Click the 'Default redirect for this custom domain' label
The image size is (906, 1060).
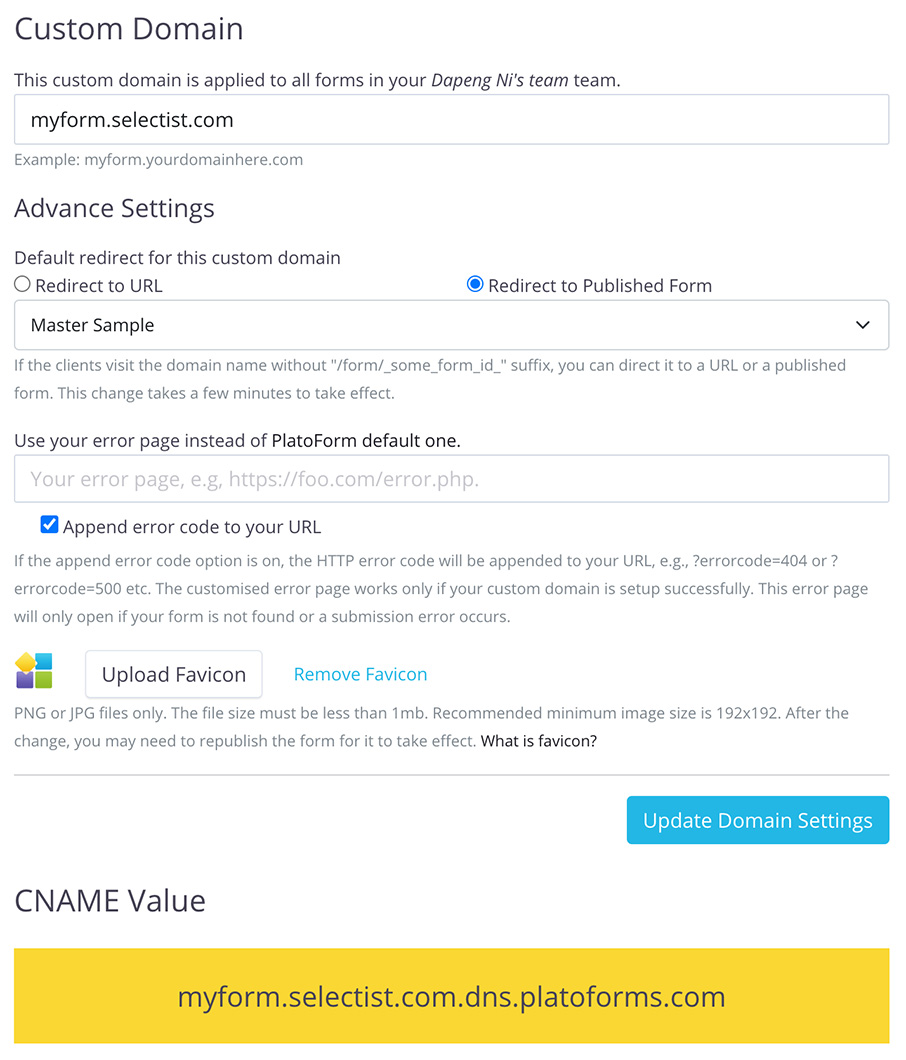(x=177, y=257)
